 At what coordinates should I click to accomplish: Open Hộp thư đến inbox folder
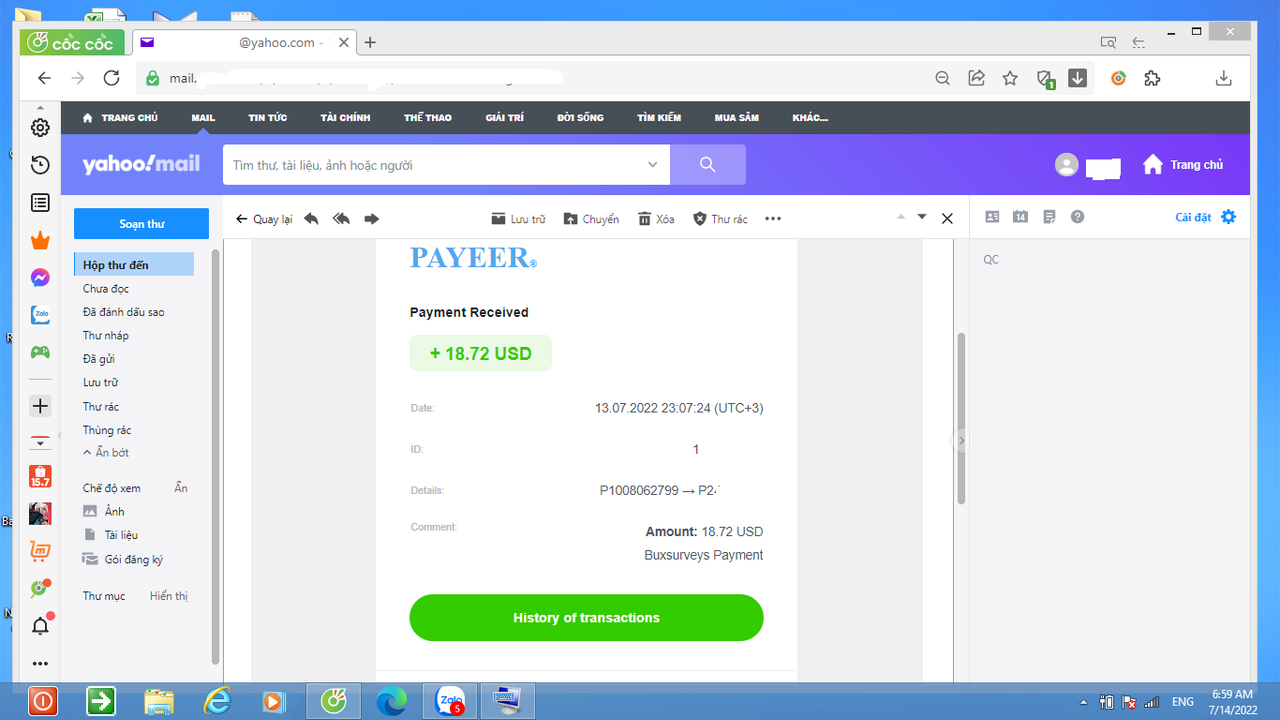(x=134, y=265)
